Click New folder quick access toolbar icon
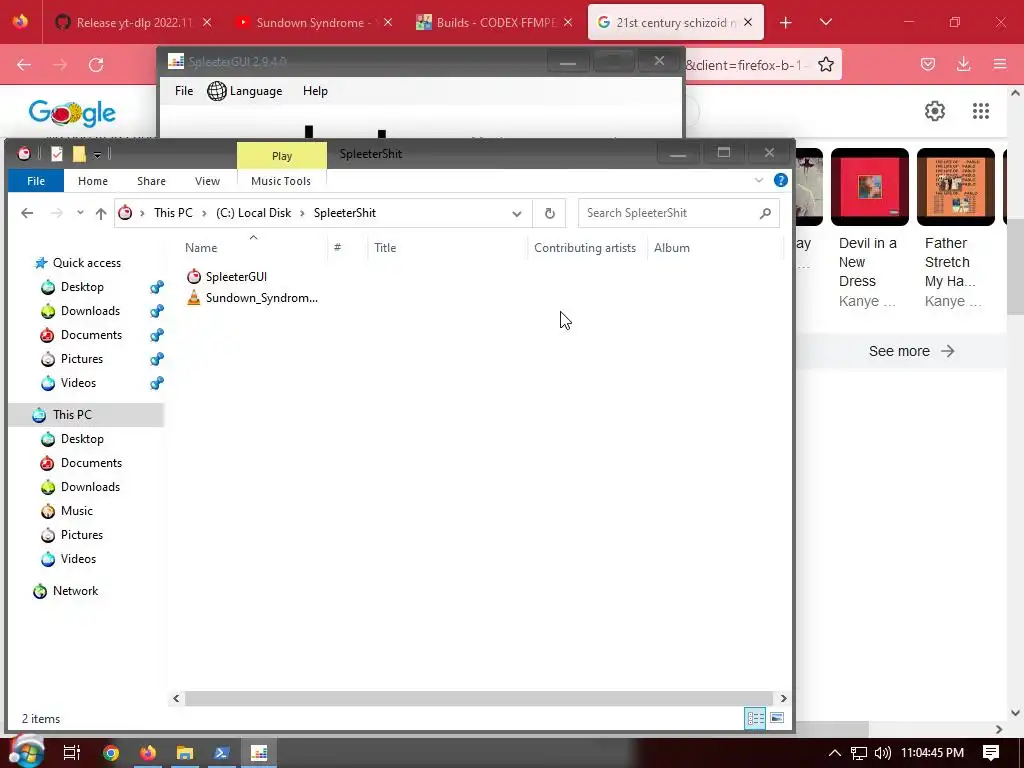 click(x=79, y=154)
